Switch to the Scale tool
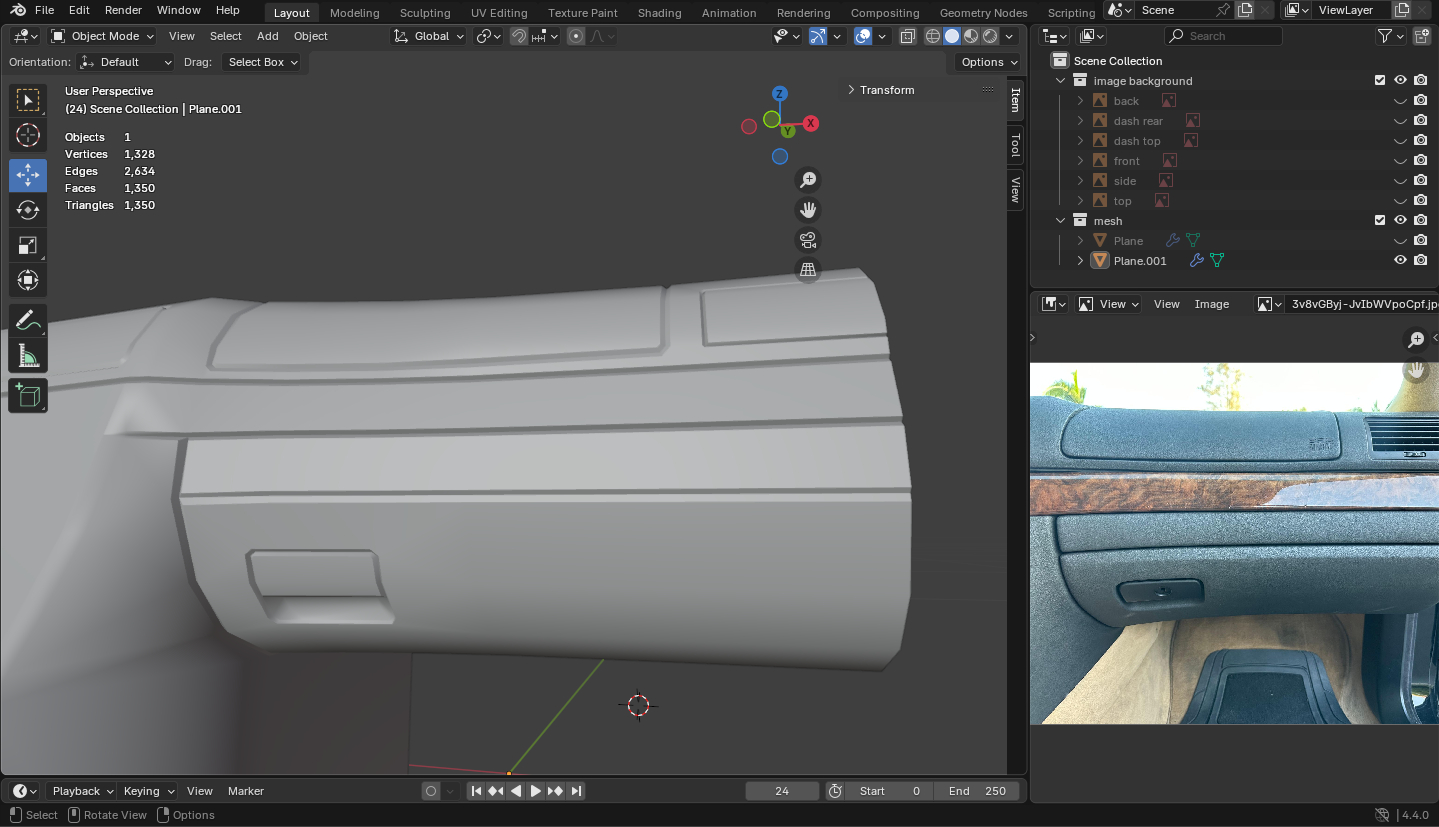The image size is (1439, 827). (28, 245)
